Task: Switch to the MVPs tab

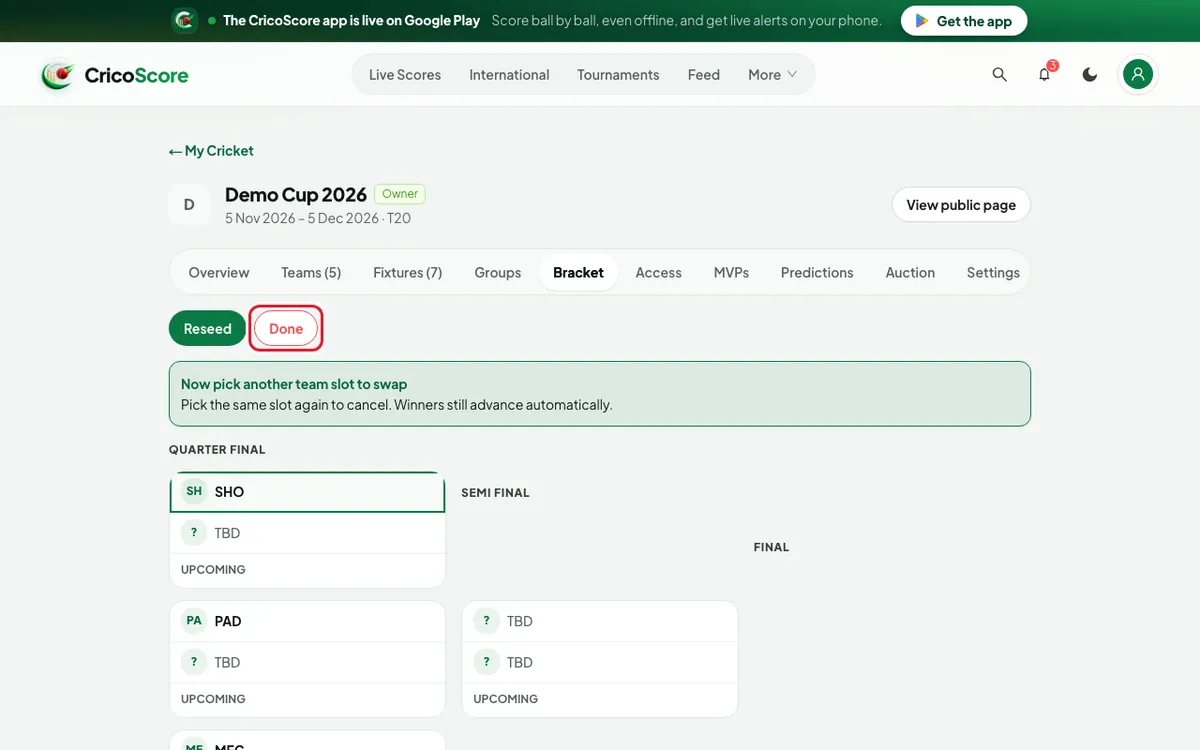Action: 731,272
